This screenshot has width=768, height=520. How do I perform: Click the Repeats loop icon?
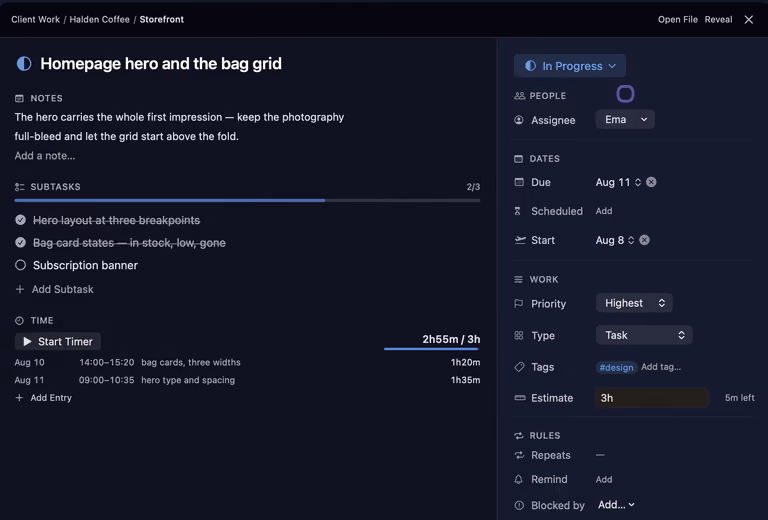pyautogui.click(x=519, y=455)
